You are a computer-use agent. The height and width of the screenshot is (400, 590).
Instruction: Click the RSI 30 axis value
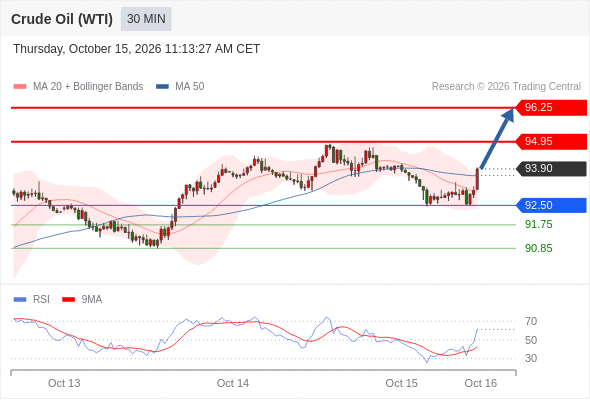531,358
